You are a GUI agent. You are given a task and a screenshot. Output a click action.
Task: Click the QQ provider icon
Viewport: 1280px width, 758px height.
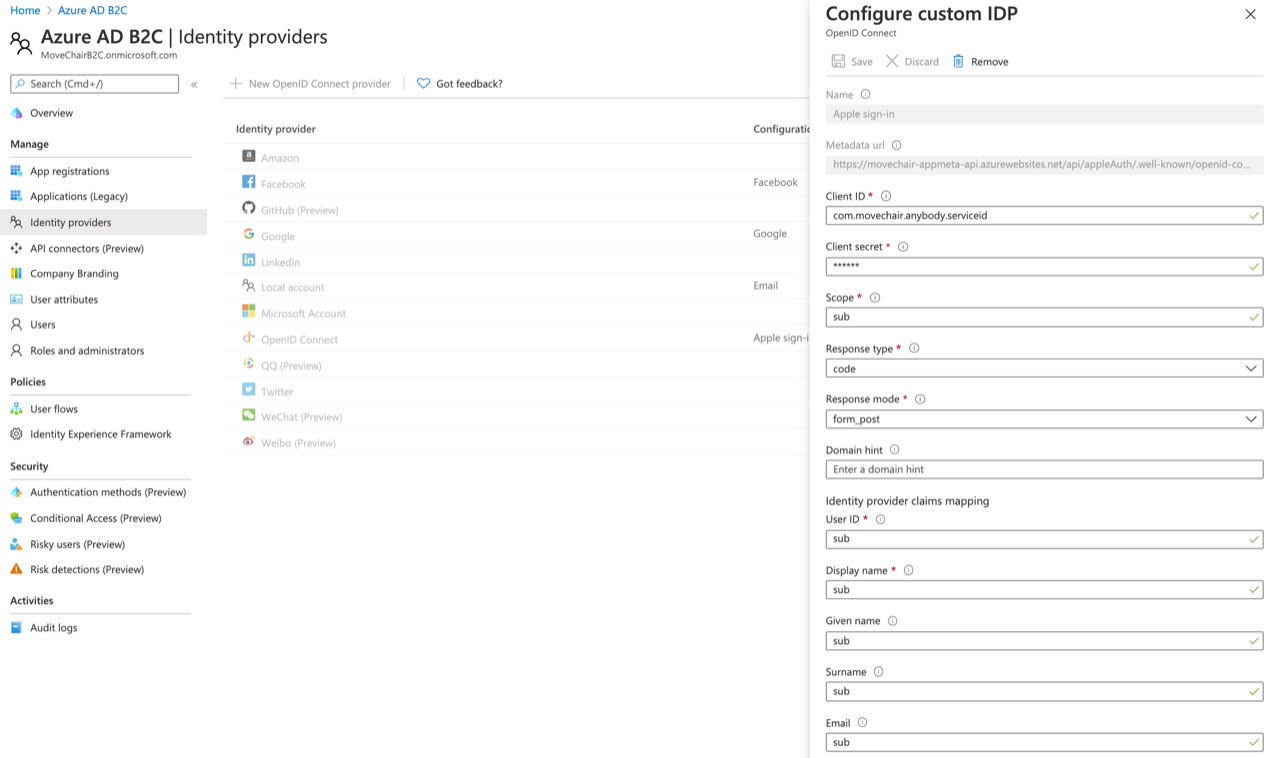click(x=249, y=364)
